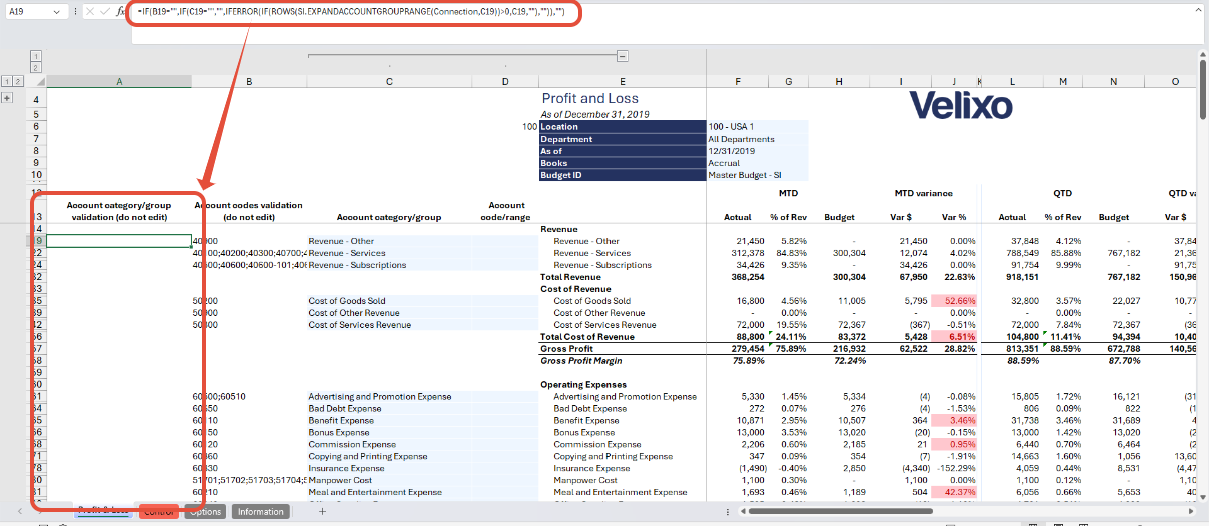Select column O header
1209x526 pixels.
[x=1175, y=81]
